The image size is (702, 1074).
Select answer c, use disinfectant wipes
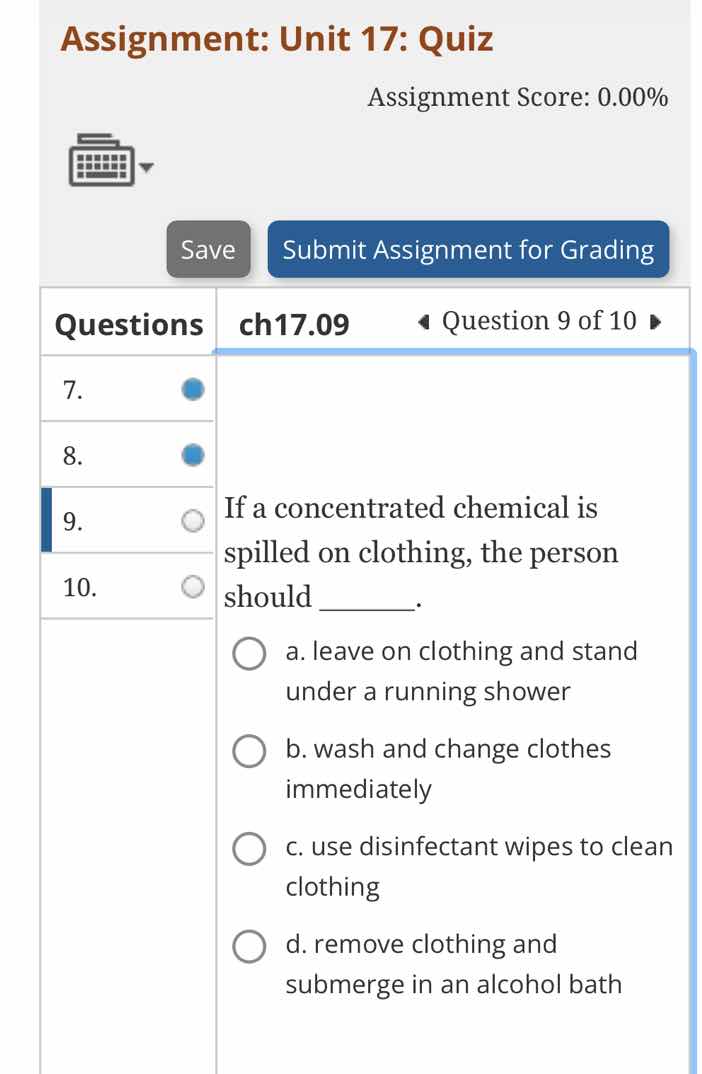pos(248,849)
